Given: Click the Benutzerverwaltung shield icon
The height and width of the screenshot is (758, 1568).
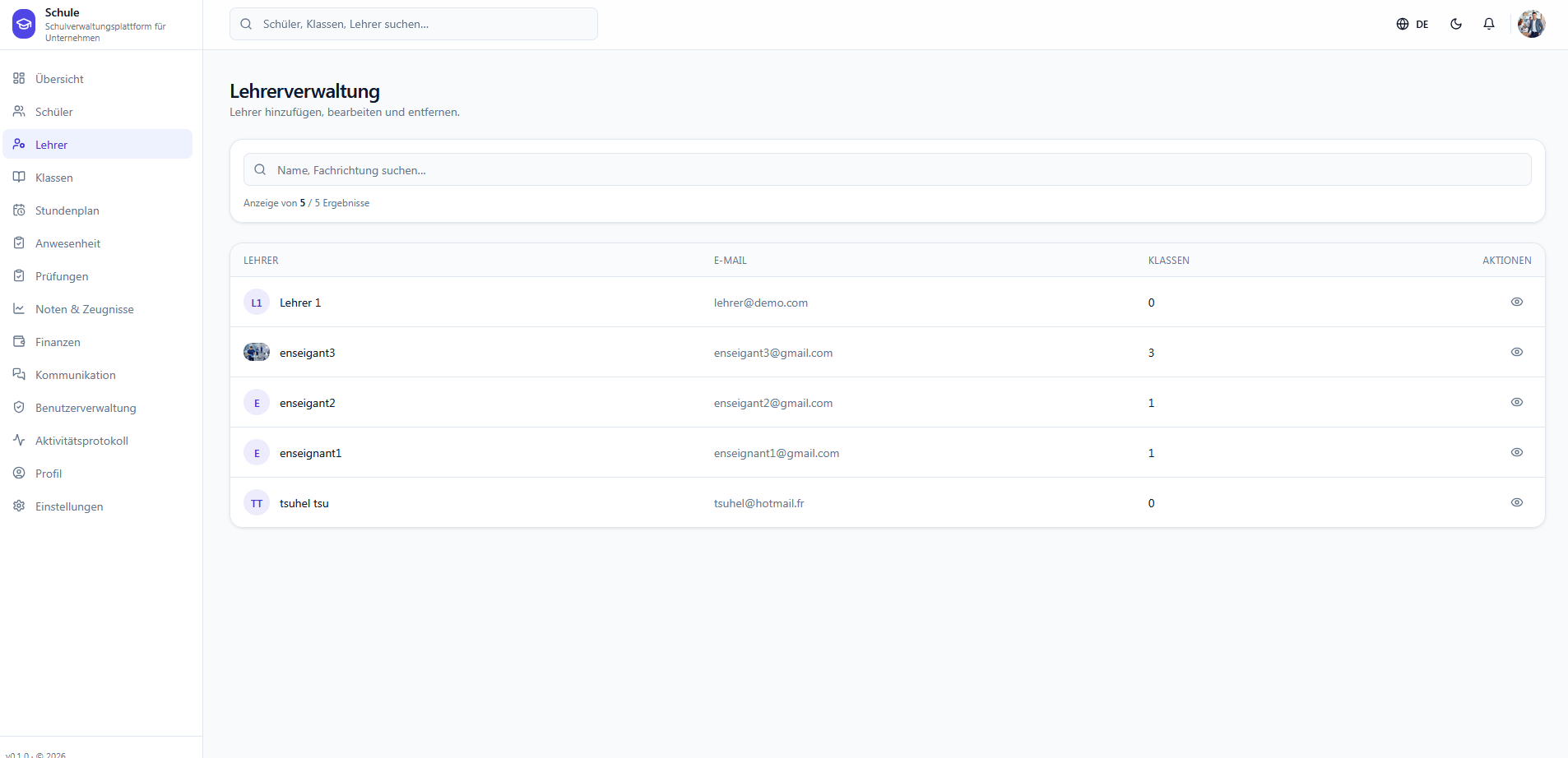Looking at the screenshot, I should tap(19, 407).
